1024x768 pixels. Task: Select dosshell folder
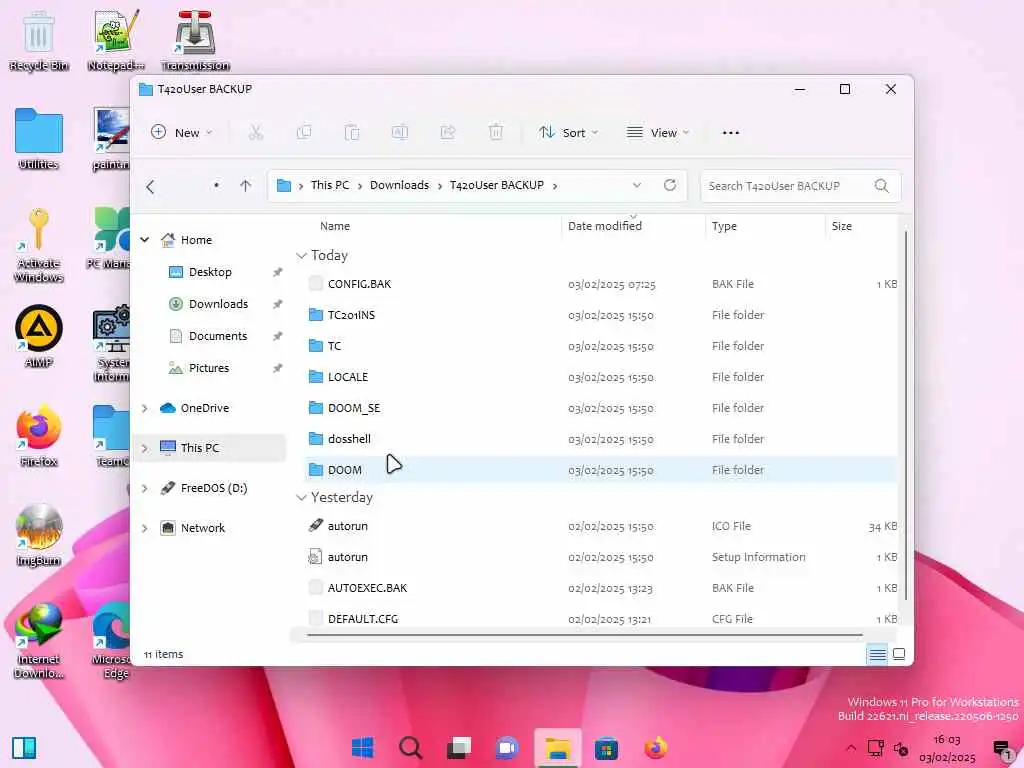coord(601,439)
